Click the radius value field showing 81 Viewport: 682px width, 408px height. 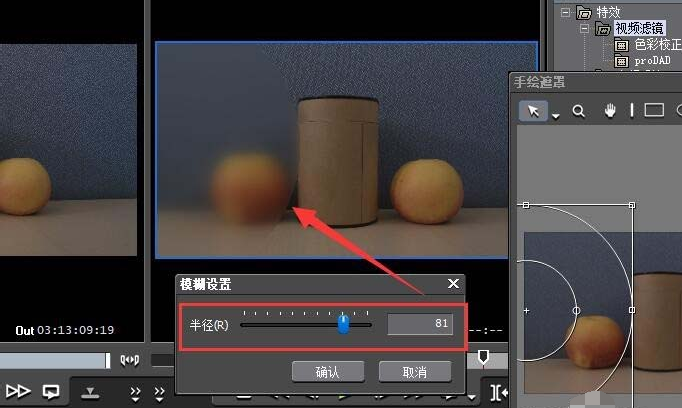pyautogui.click(x=420, y=323)
